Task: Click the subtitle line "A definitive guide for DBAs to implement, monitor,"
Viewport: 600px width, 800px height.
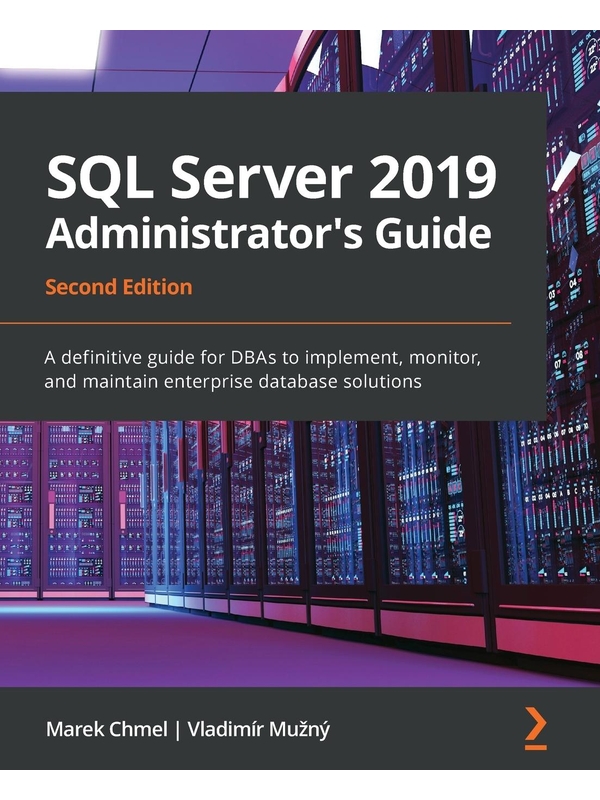Action: pos(263,358)
